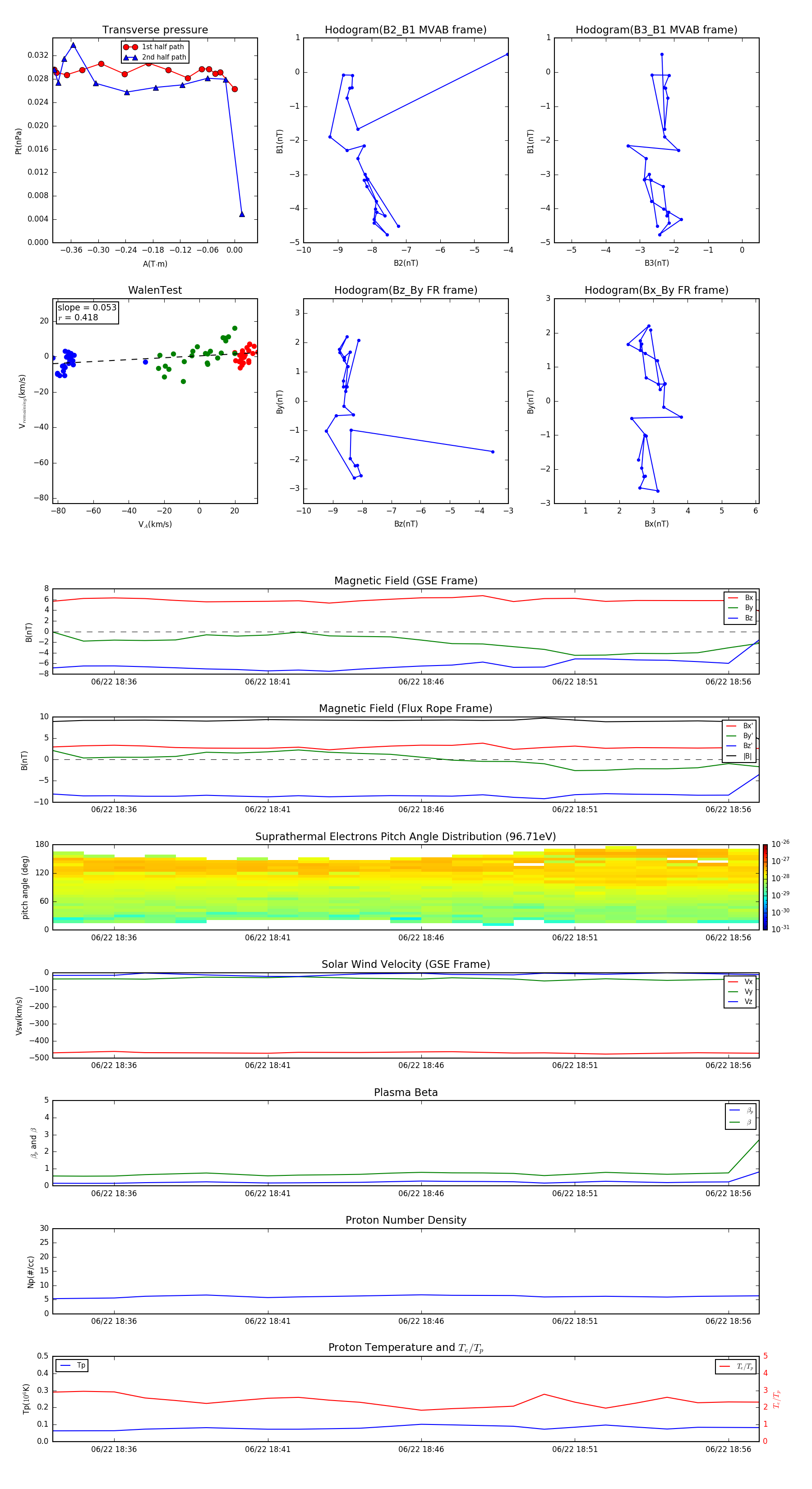Click the 'Magnetic Field (Flux Rope Frame)' title
The image size is (812, 1489).
[406, 709]
